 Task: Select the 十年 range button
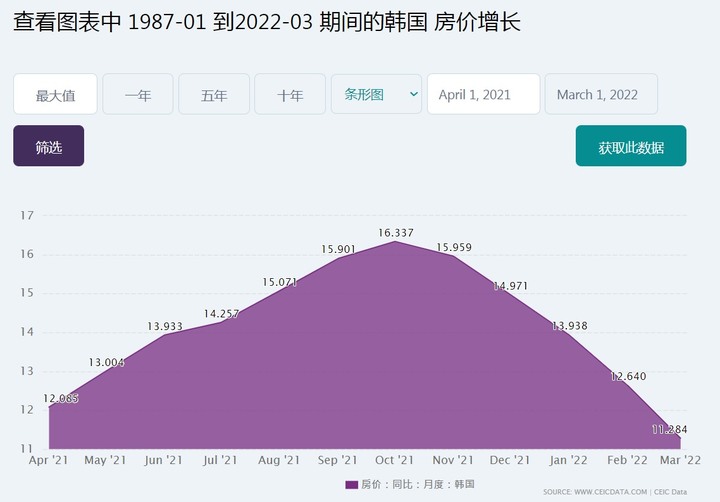(x=290, y=94)
